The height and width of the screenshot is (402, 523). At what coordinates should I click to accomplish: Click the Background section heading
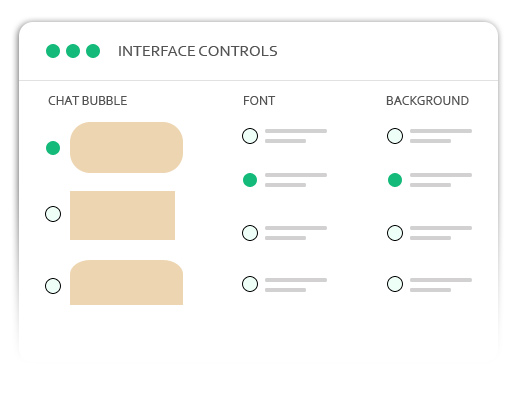427,101
